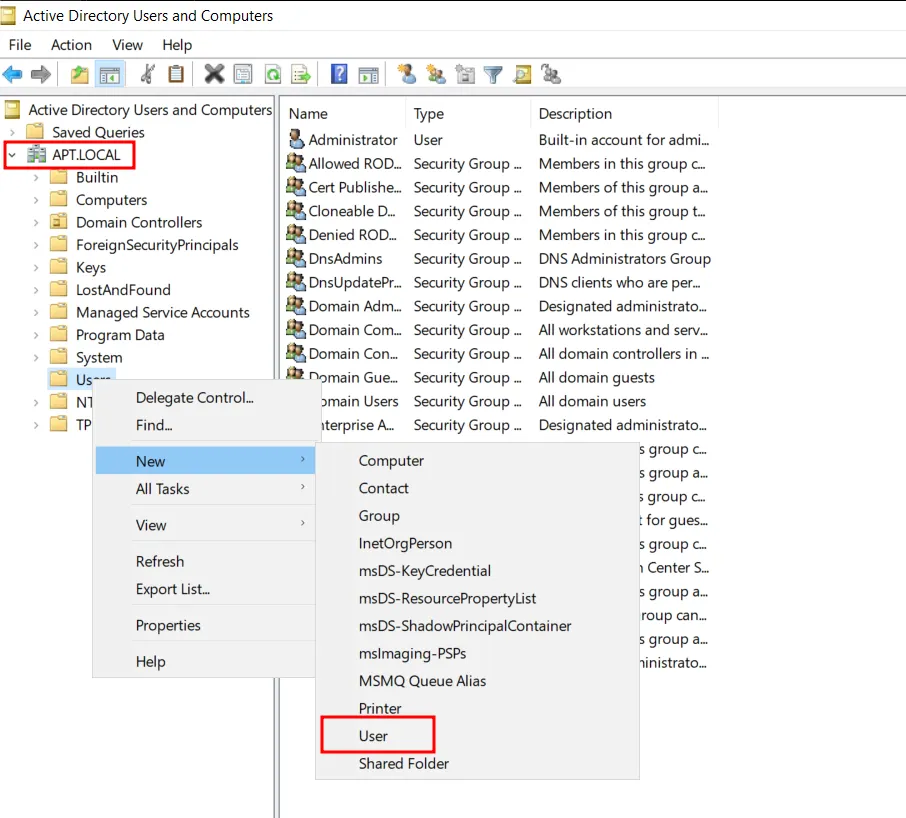Click the Refresh toolbar icon
The width and height of the screenshot is (906, 818).
point(273,75)
